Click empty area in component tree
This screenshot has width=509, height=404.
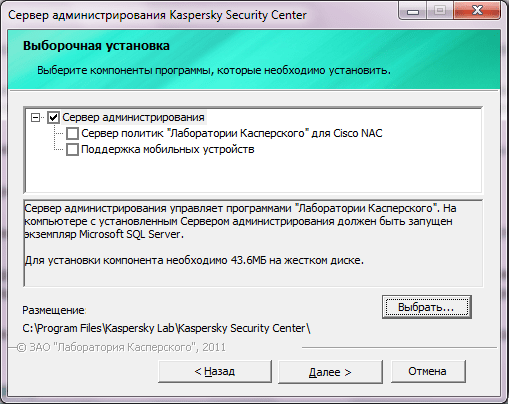[253, 175]
